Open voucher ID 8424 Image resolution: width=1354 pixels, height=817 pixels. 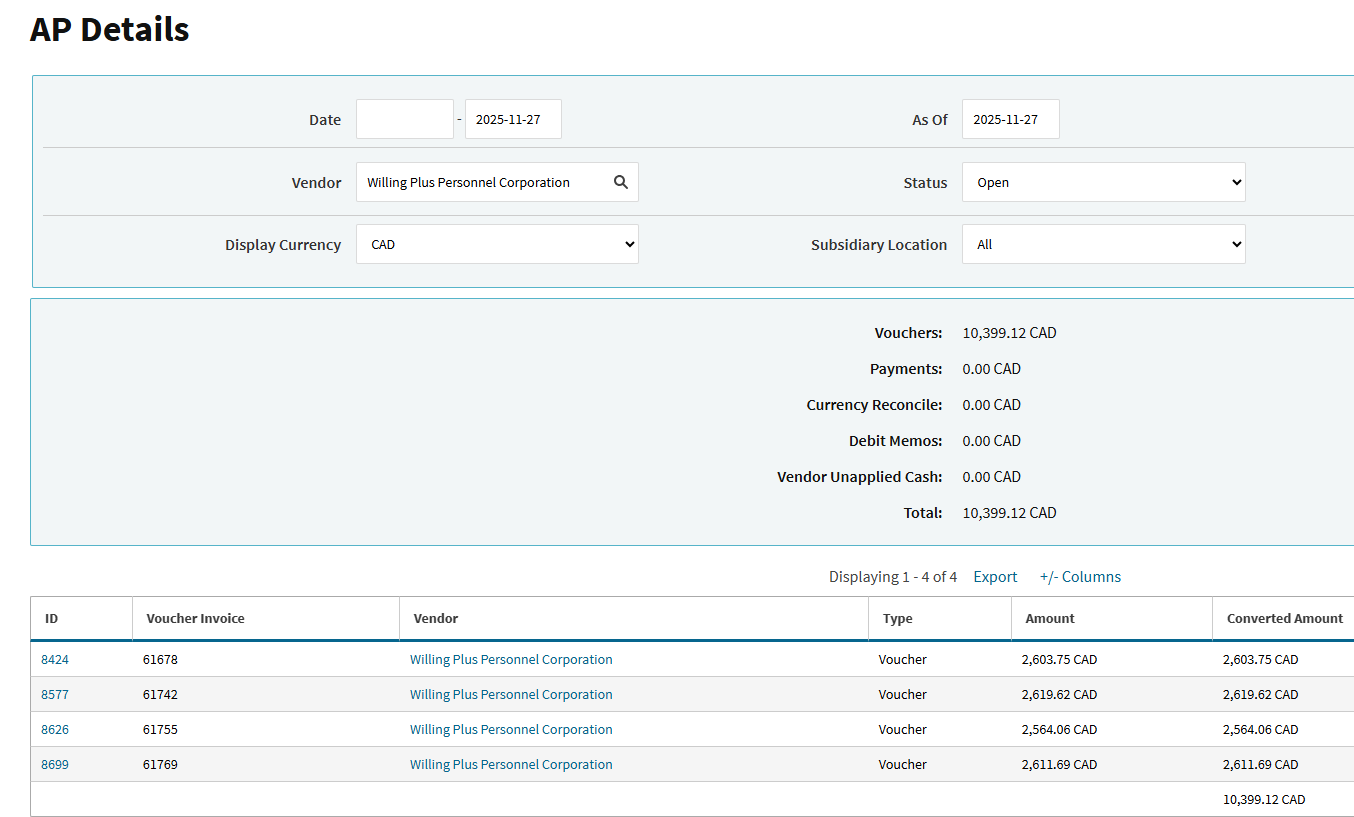click(55, 660)
